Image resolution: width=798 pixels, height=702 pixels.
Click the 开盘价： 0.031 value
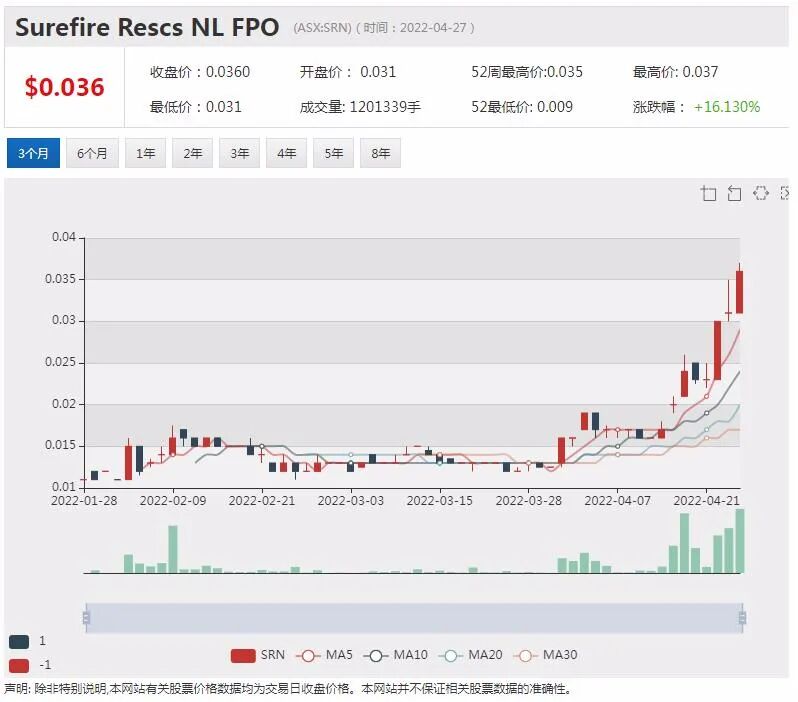tap(348, 72)
